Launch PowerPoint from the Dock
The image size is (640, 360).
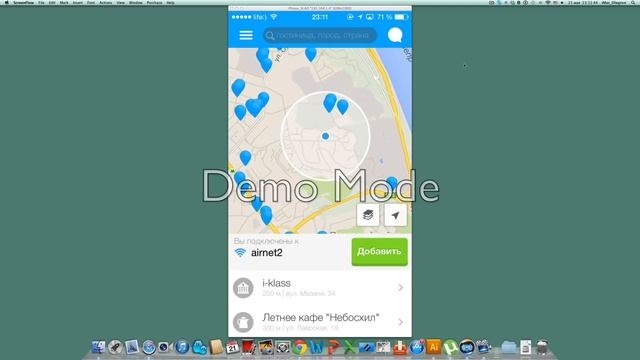point(333,347)
